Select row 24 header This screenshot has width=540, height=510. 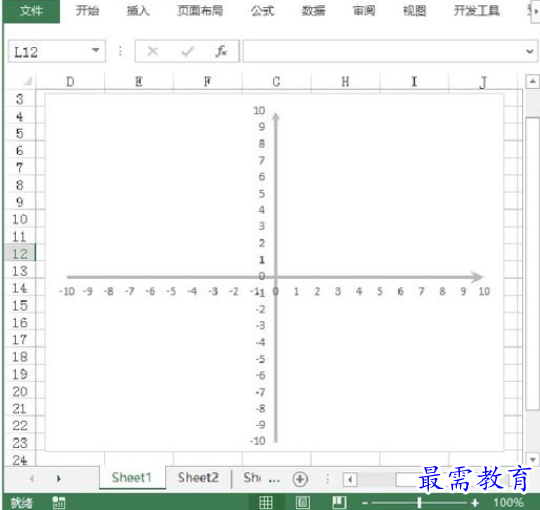coord(20,460)
